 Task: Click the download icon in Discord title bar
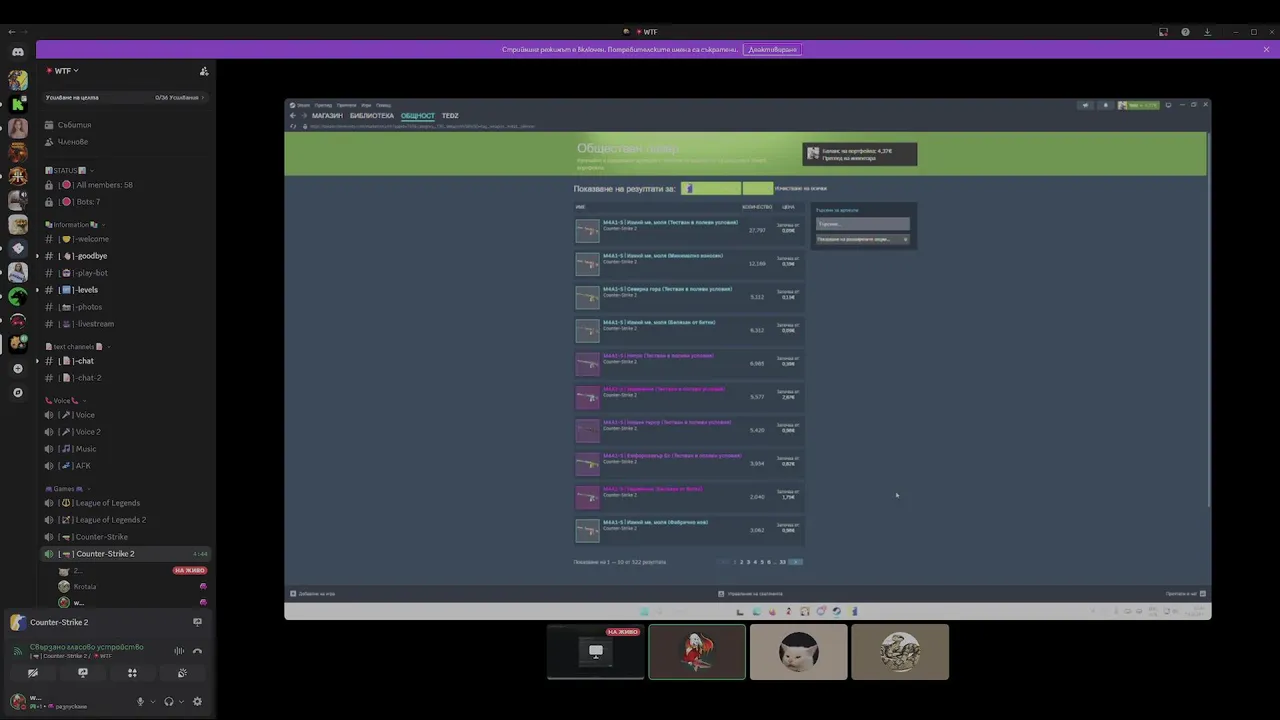1207,32
